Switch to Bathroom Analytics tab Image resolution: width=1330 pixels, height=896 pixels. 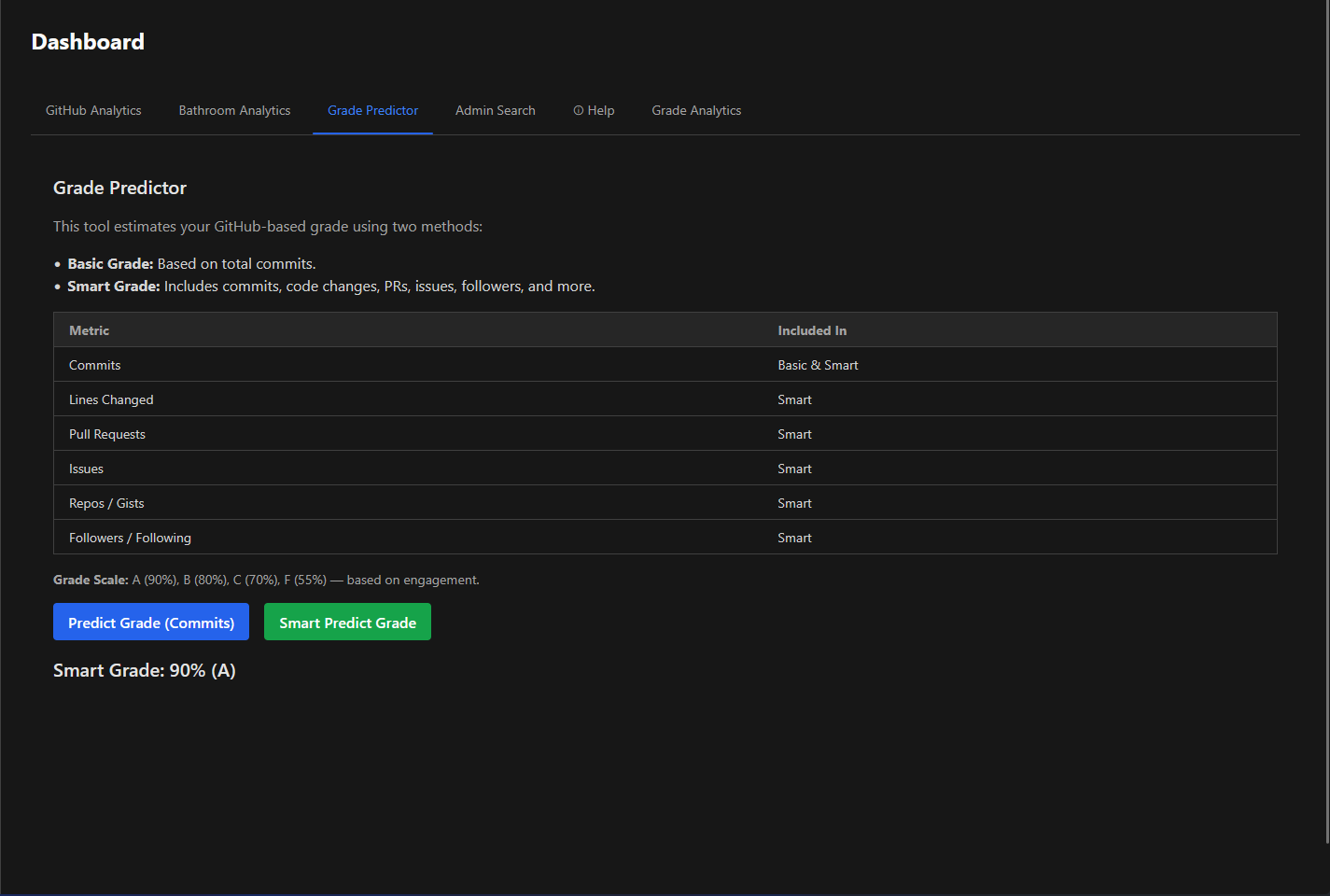pos(234,110)
